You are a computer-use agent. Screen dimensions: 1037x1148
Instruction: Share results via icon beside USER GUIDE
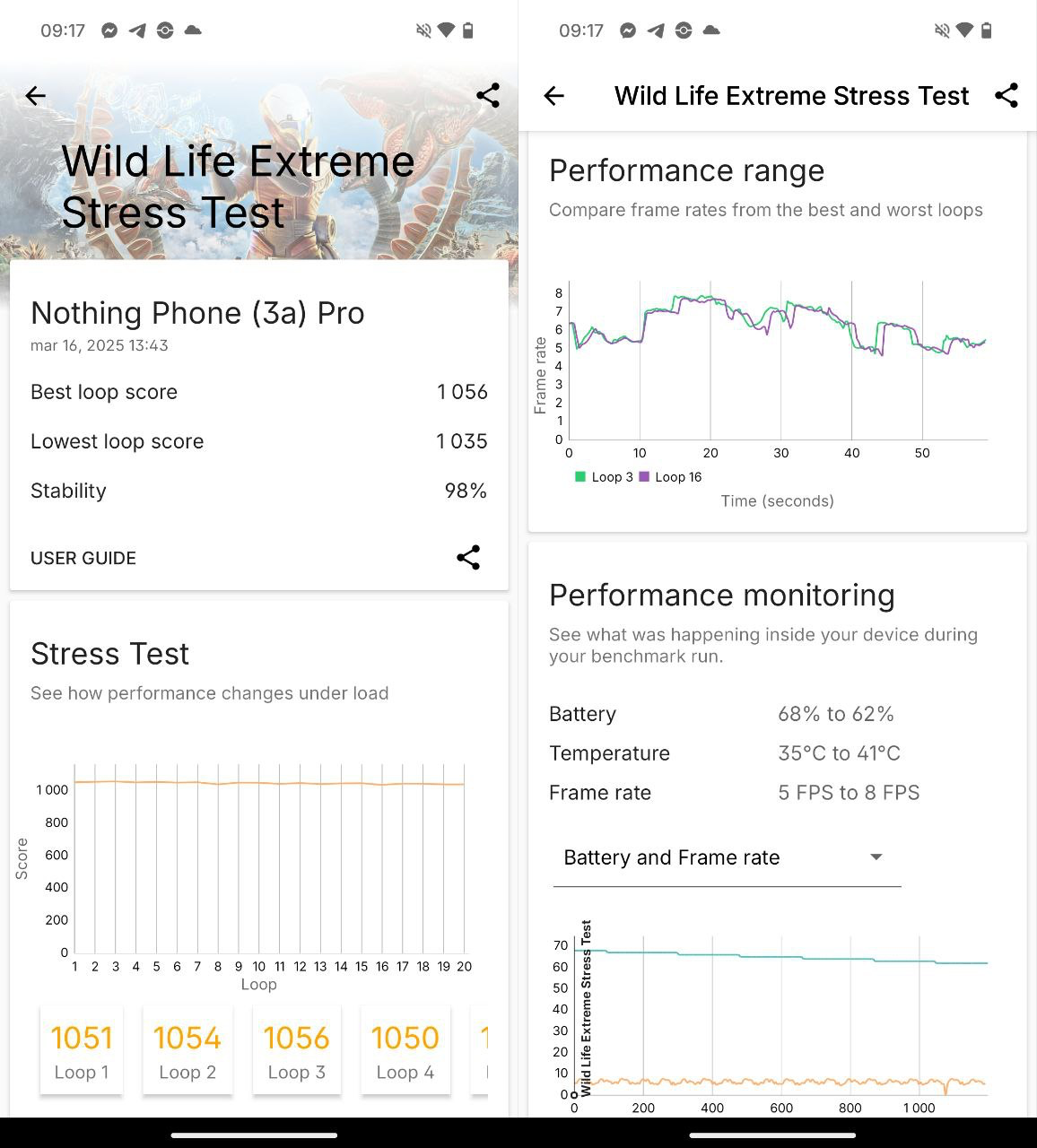pos(468,558)
